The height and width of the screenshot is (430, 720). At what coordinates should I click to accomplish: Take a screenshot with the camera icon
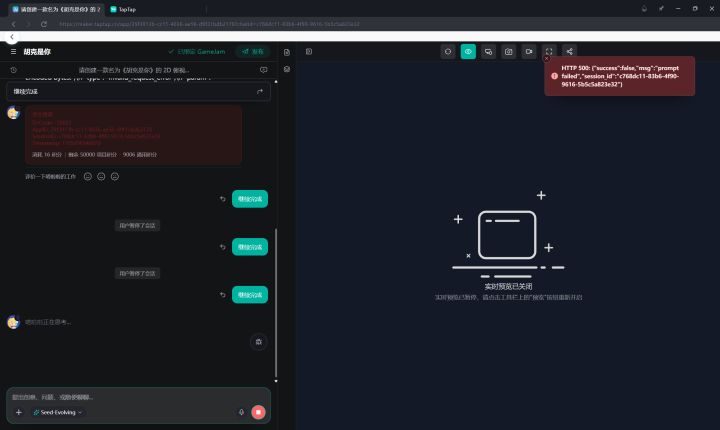(509, 51)
